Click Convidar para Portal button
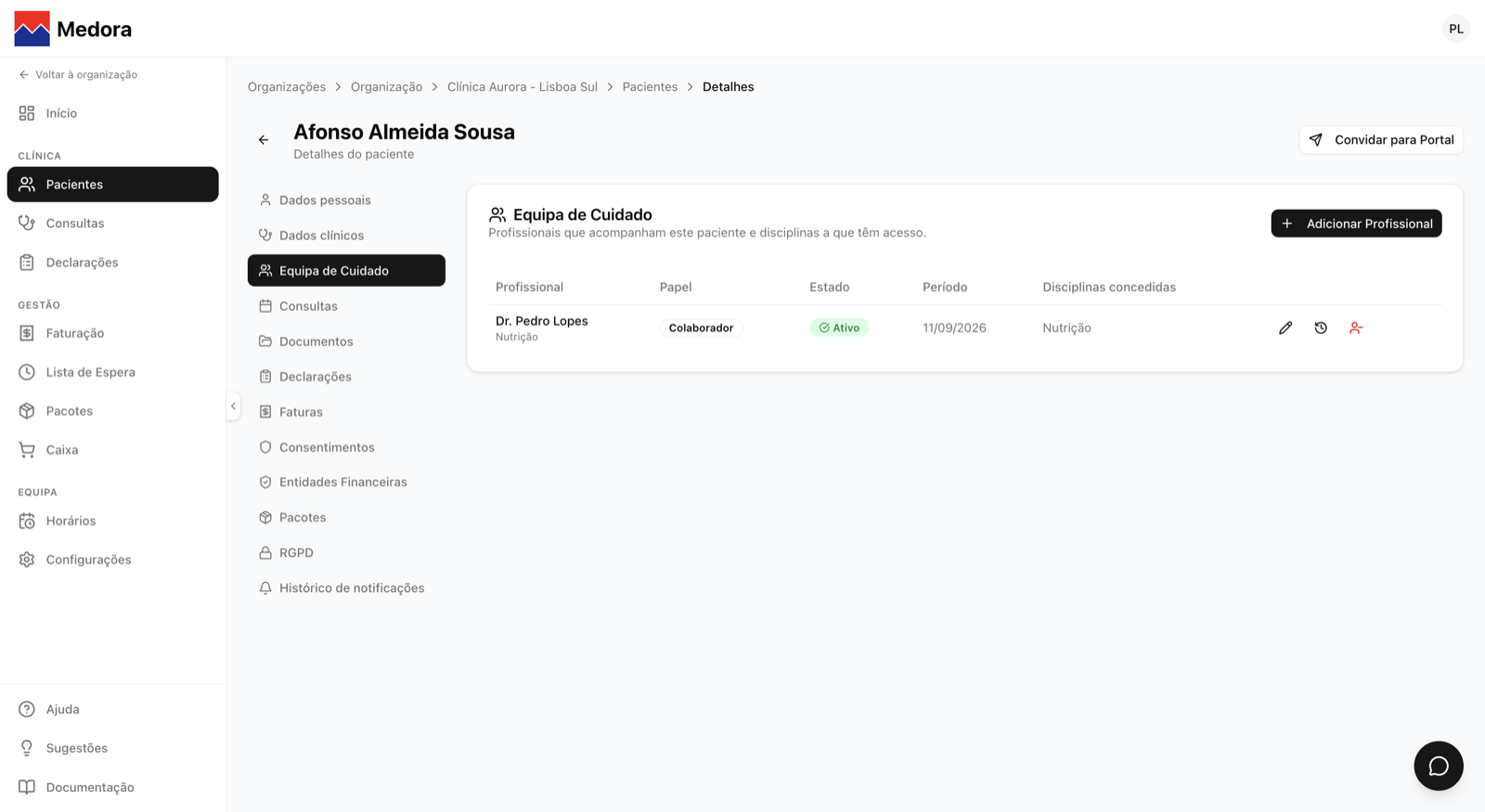Image resolution: width=1485 pixels, height=812 pixels. (1381, 140)
